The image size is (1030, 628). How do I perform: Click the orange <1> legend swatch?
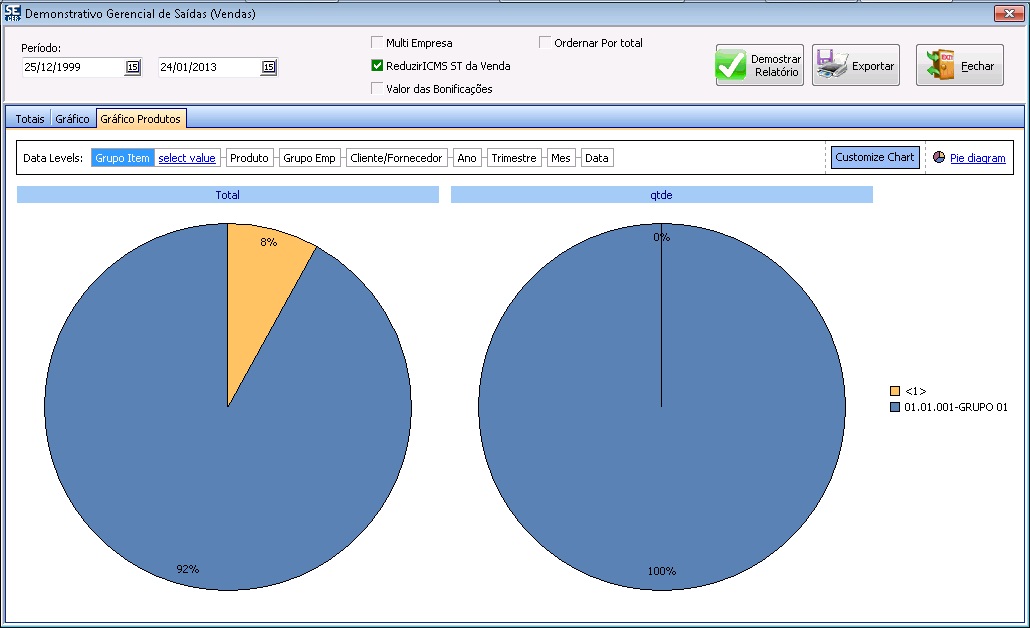coord(895,390)
